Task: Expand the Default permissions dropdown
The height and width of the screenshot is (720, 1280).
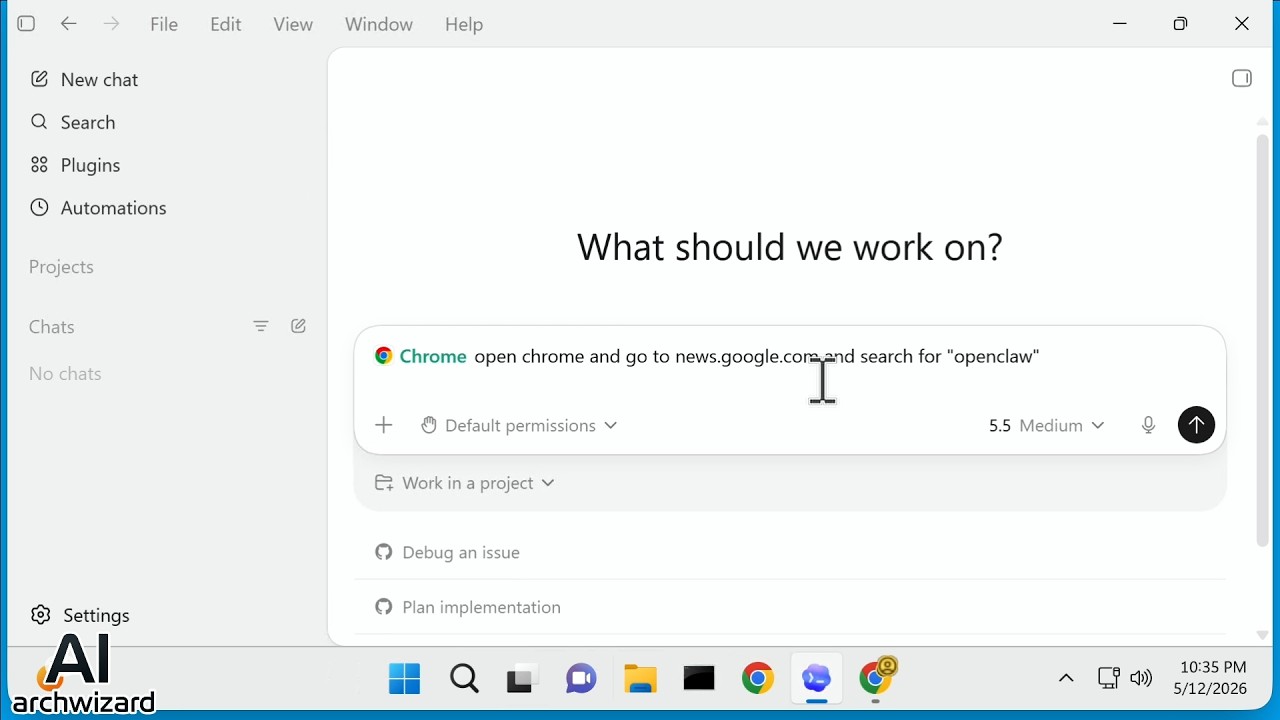Action: pyautogui.click(x=519, y=426)
